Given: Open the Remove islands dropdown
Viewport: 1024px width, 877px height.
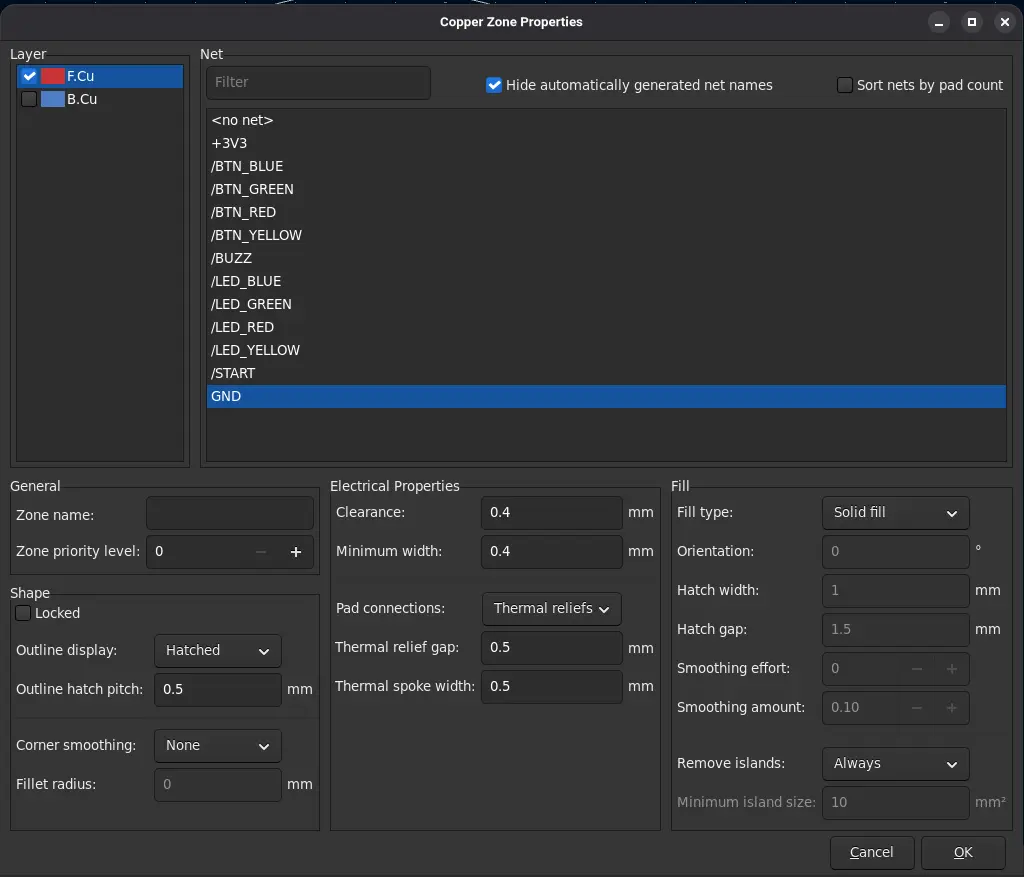Looking at the screenshot, I should pyautogui.click(x=895, y=764).
